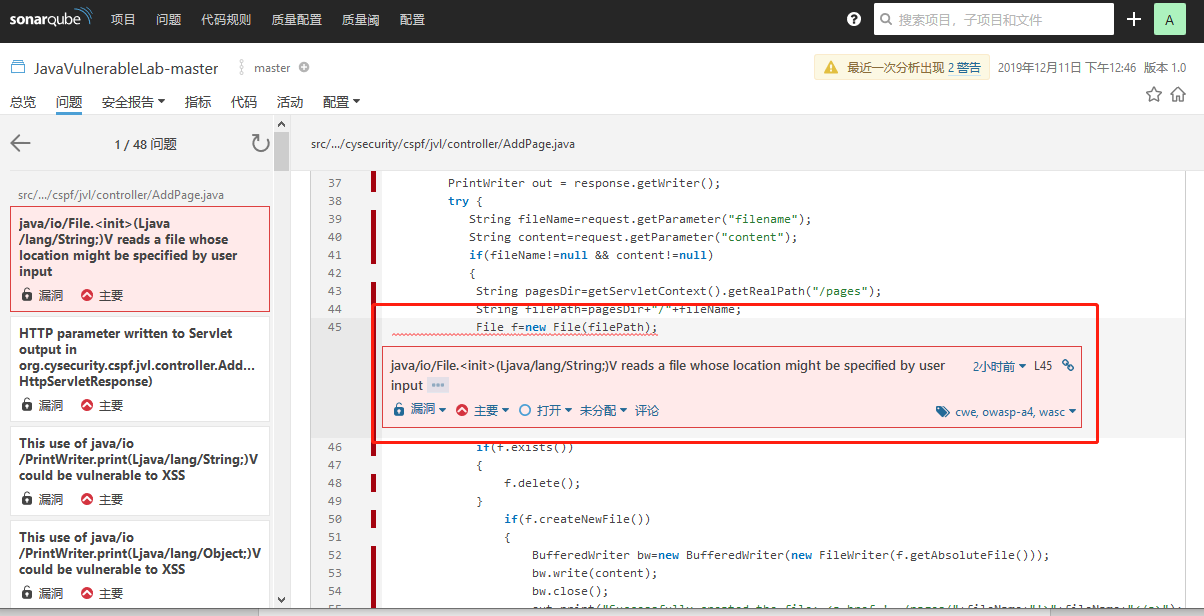Click the plus icon to create new item
1204x616 pixels.
(x=1132, y=18)
